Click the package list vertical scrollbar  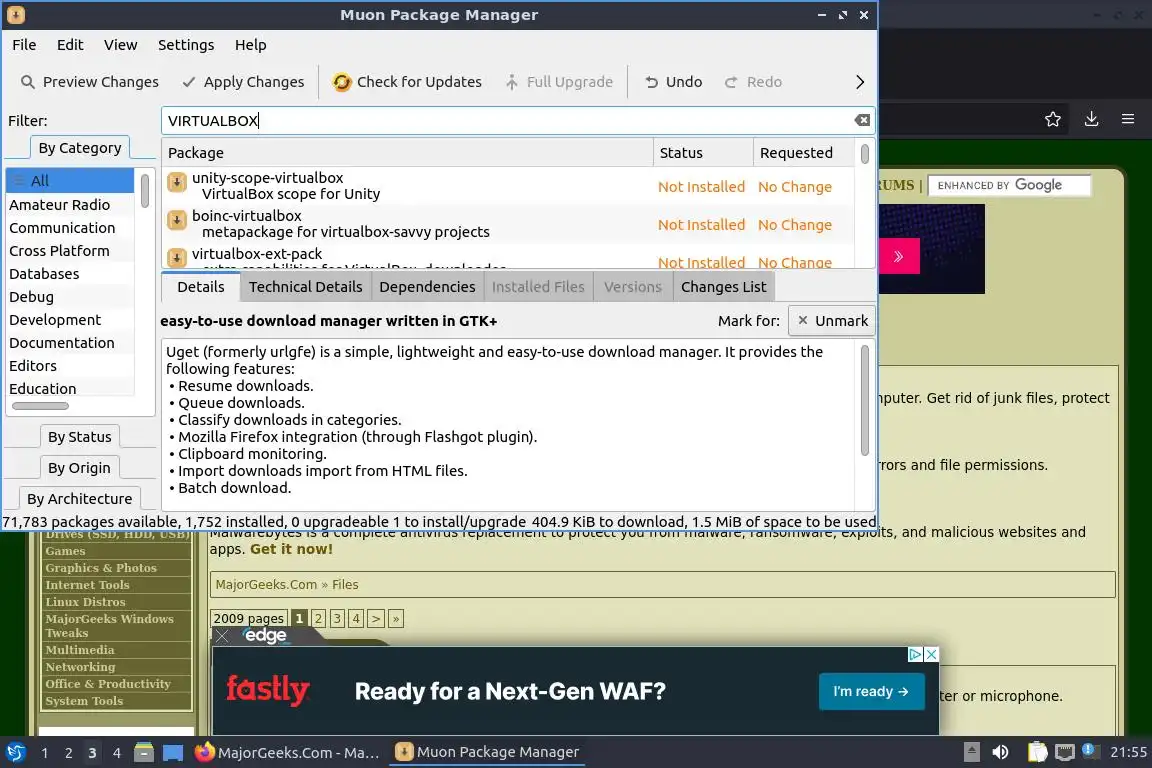pos(865,154)
